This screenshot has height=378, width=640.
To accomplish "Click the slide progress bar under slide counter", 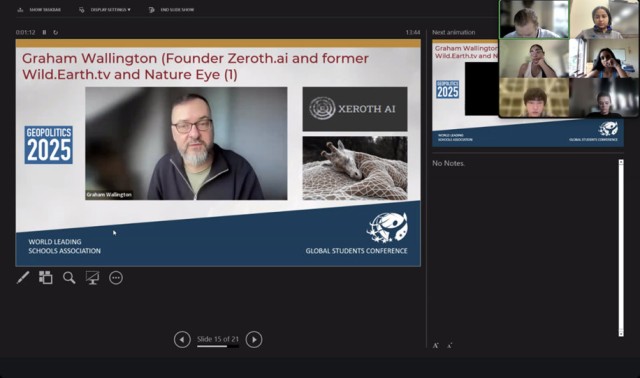I will (218, 347).
